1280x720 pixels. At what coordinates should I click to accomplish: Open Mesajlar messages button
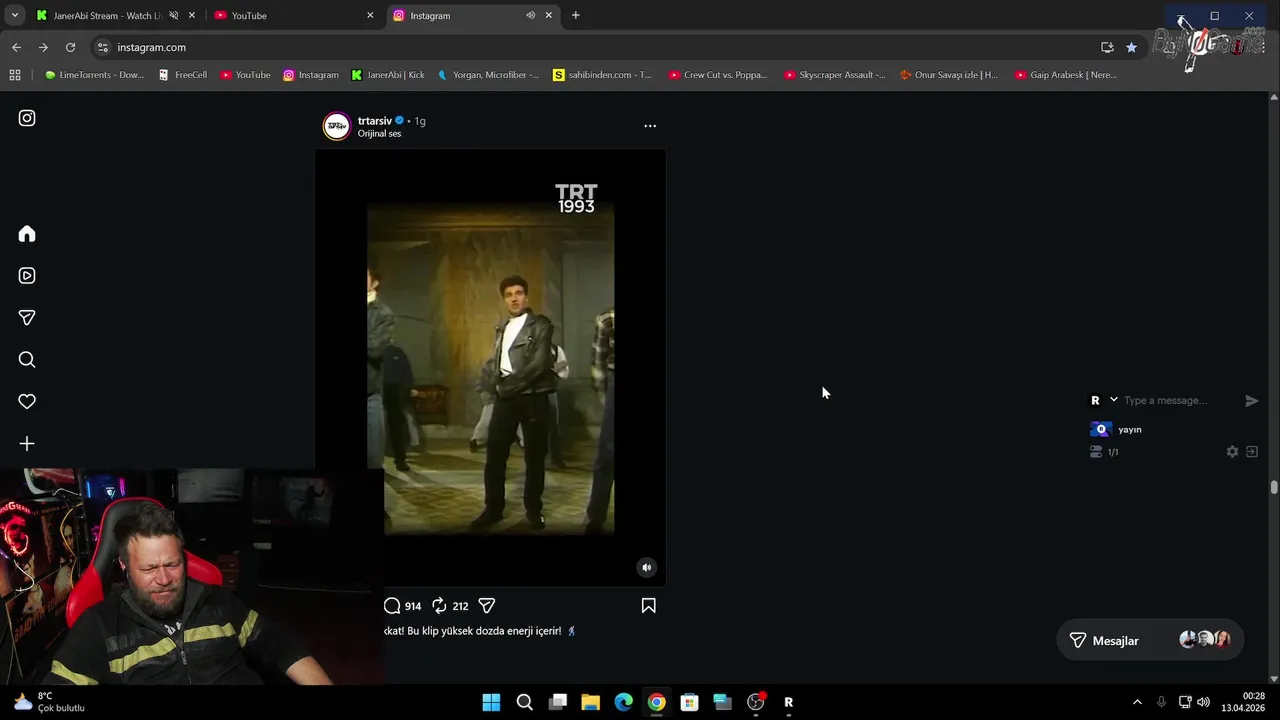(x=1150, y=640)
